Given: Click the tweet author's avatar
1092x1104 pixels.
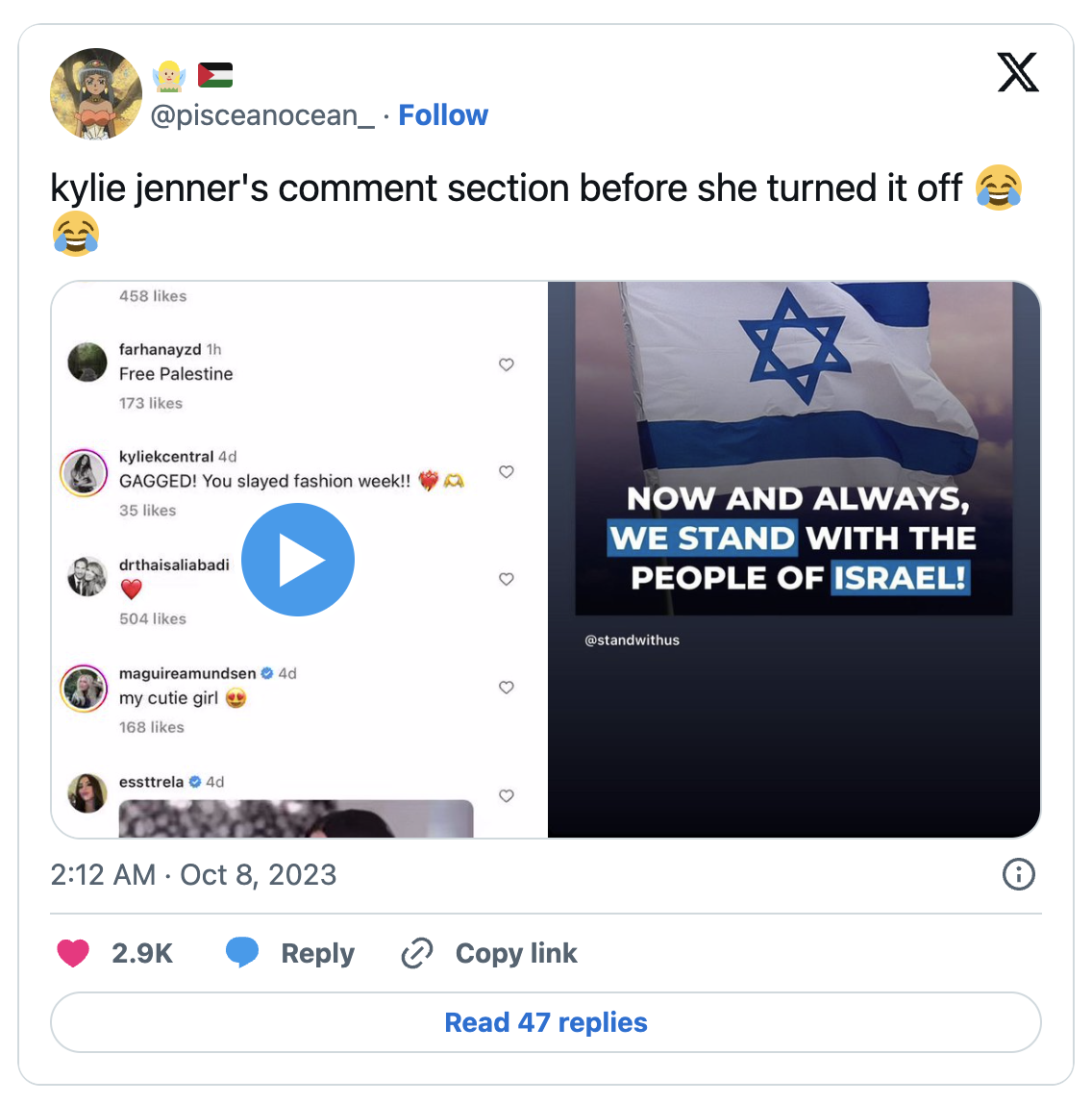Looking at the screenshot, I should pyautogui.click(x=96, y=93).
